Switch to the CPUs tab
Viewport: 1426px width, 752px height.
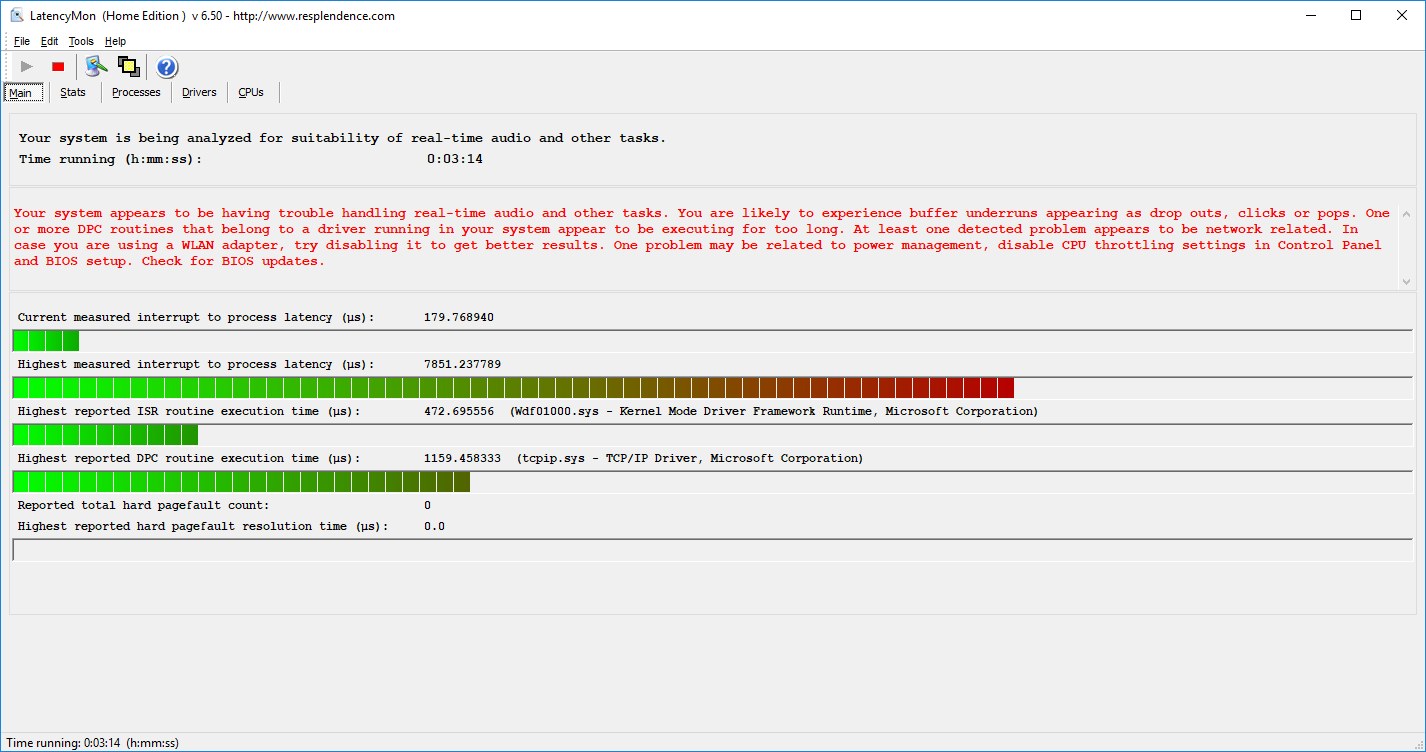point(251,92)
